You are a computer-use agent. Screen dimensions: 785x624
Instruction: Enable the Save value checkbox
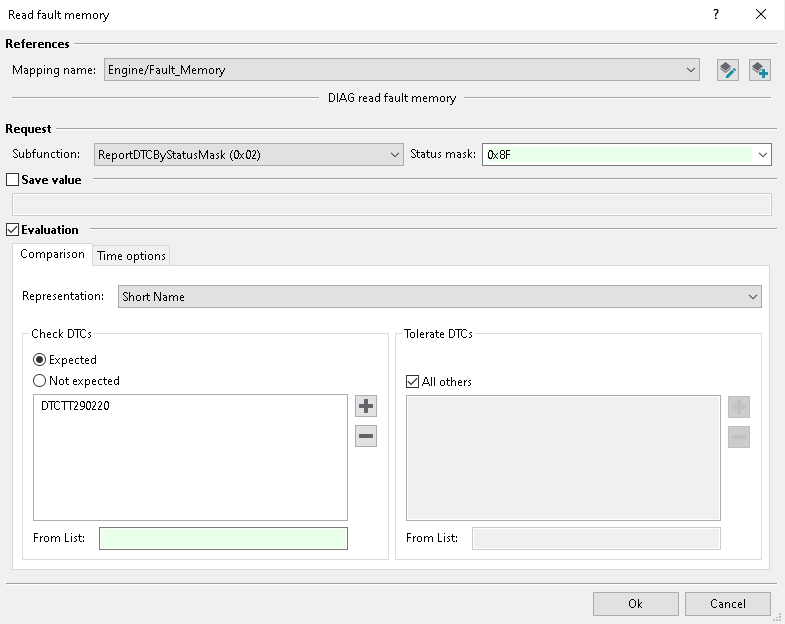[x=13, y=180]
